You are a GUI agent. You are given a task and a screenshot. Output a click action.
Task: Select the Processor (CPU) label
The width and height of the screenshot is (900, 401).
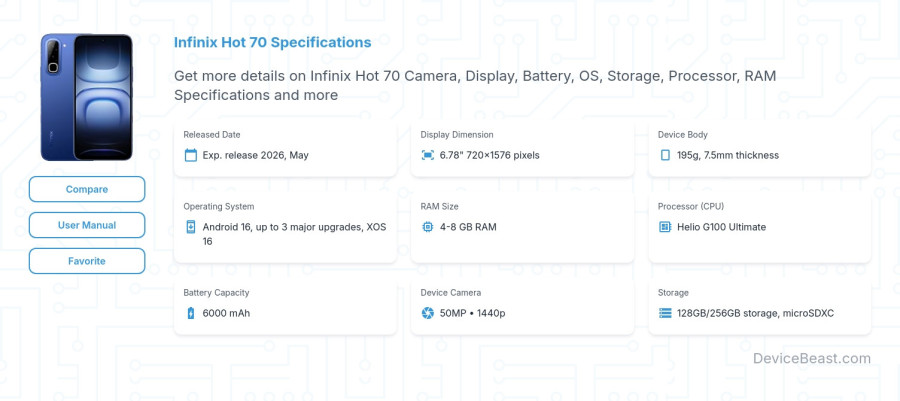(x=691, y=207)
